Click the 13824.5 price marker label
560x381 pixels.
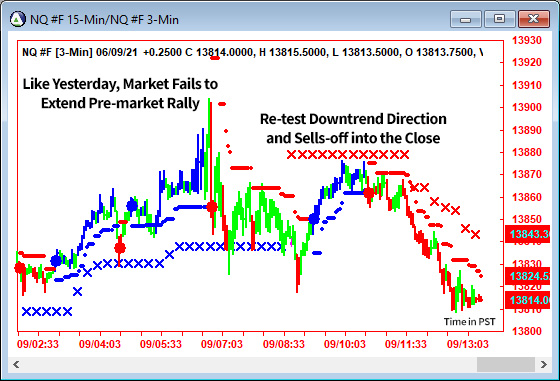click(x=528, y=276)
